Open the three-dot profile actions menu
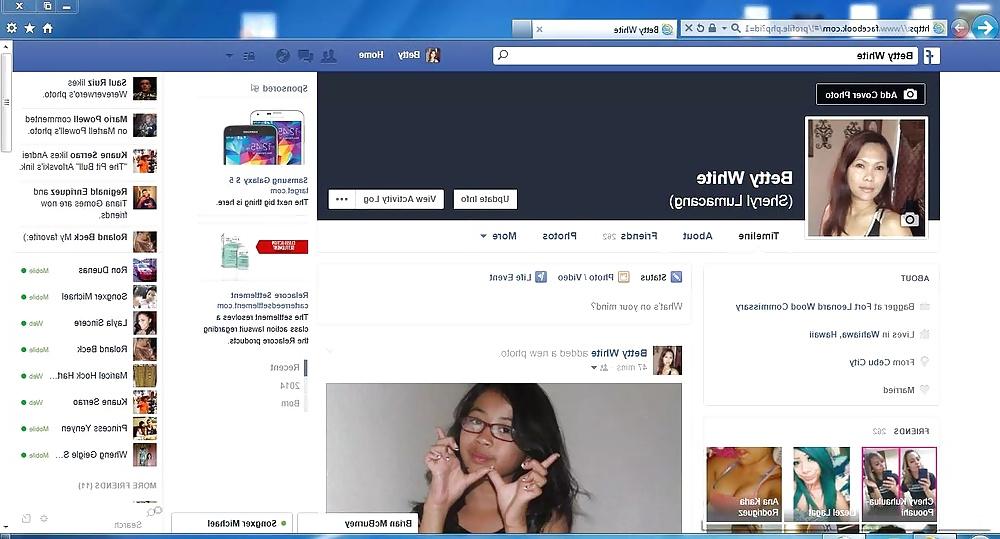Viewport: 1000px width, 539px height. [x=342, y=199]
